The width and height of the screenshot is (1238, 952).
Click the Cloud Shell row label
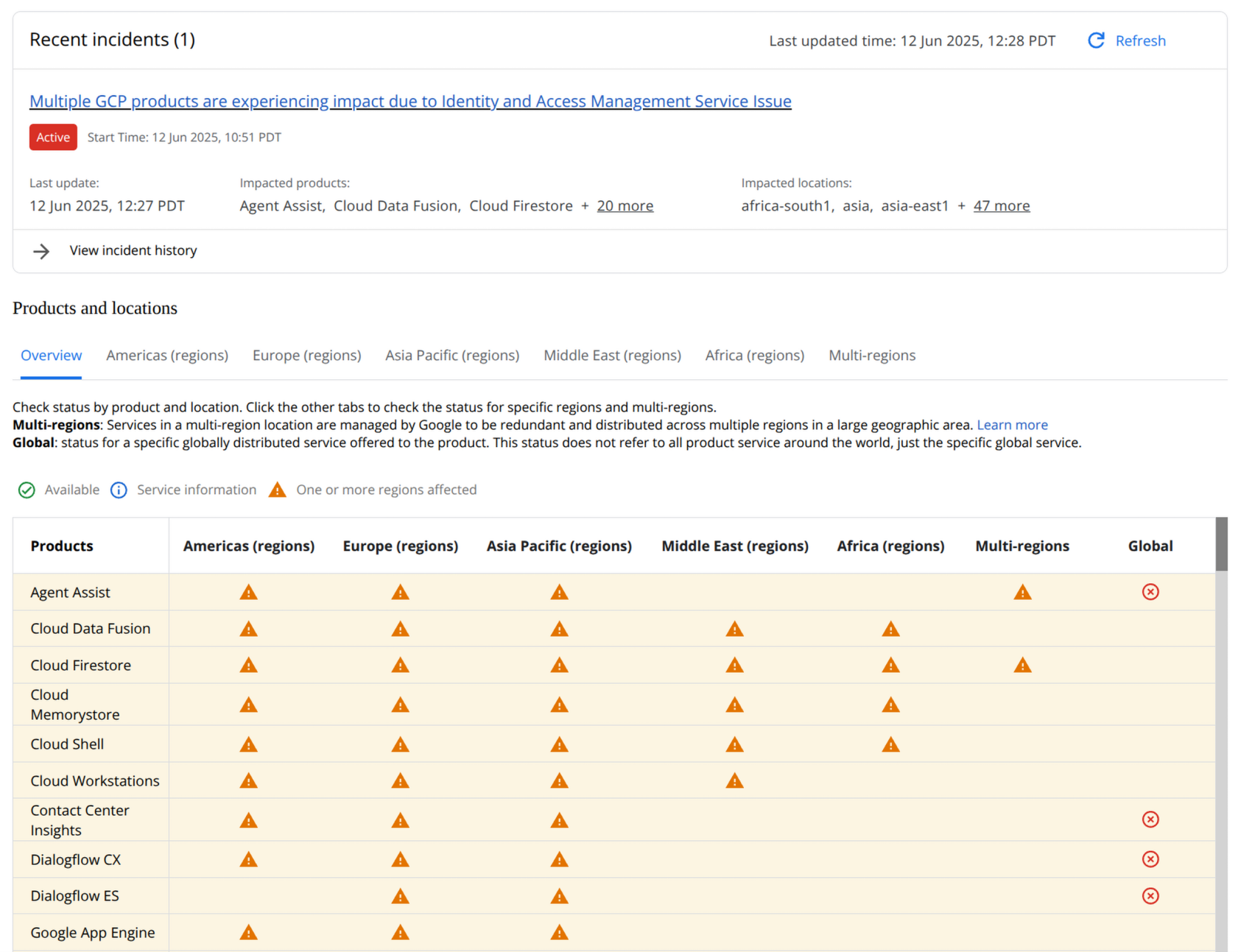point(67,744)
